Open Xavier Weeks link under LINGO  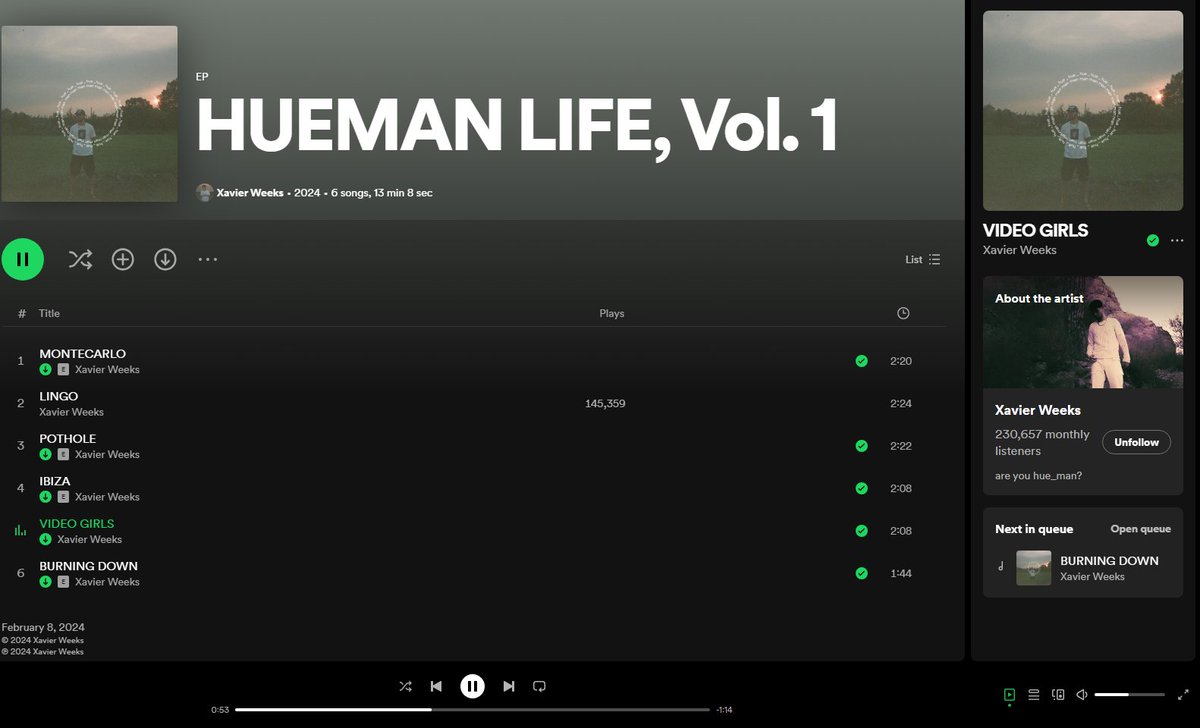71,412
